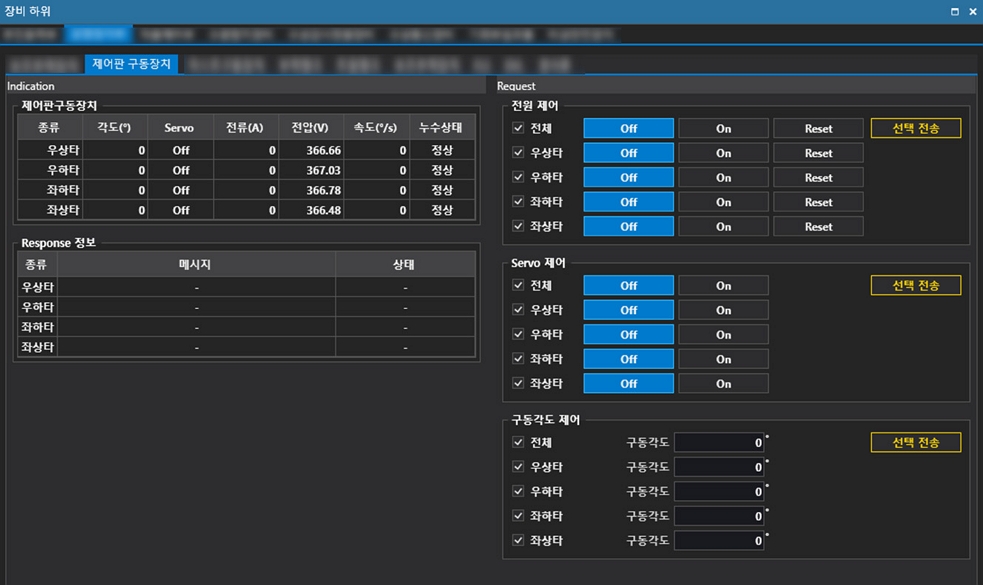Viewport: 983px width, 585px height.
Task: Toggle 좌상타 checkbox in 구동각도 제어
Action: (518, 540)
